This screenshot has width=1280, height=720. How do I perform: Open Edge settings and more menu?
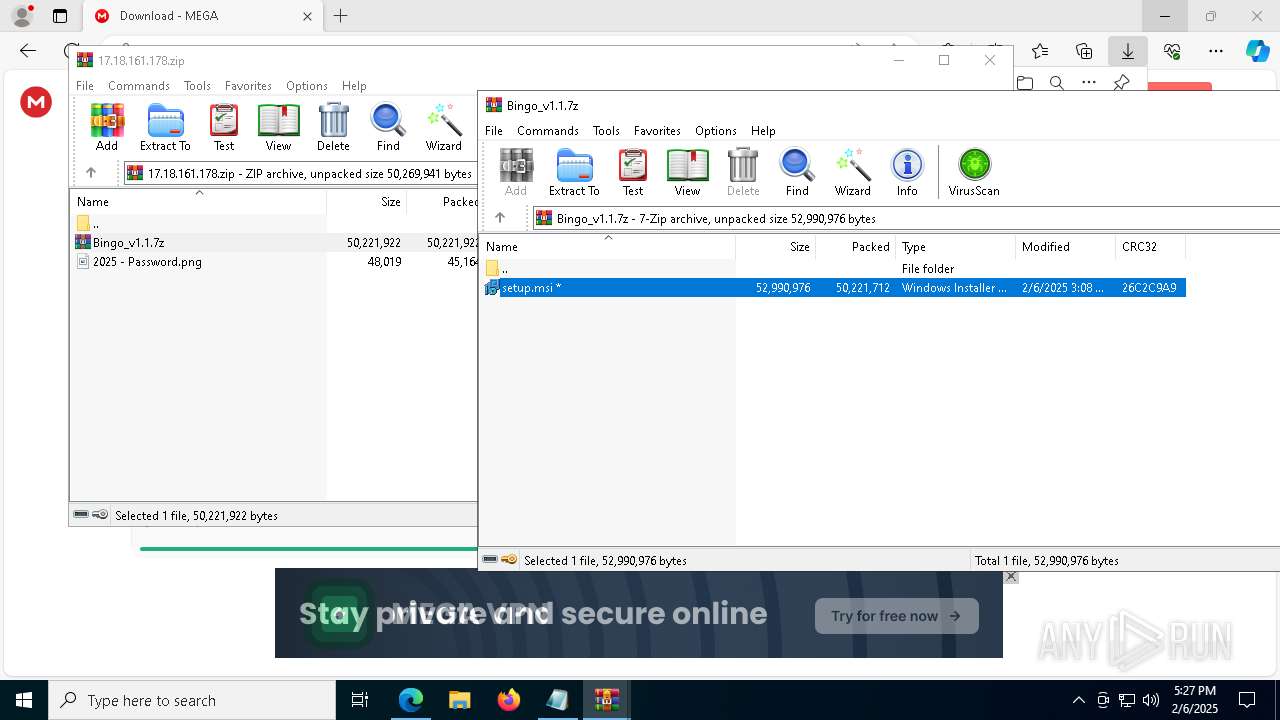click(x=1216, y=51)
